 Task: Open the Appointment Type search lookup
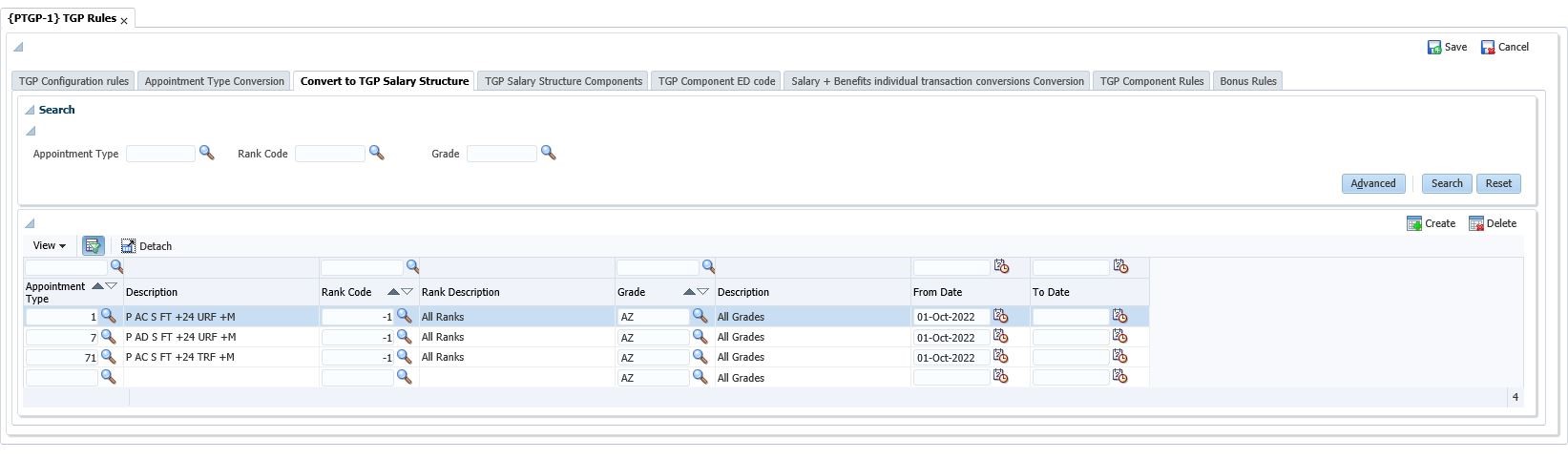coord(206,153)
